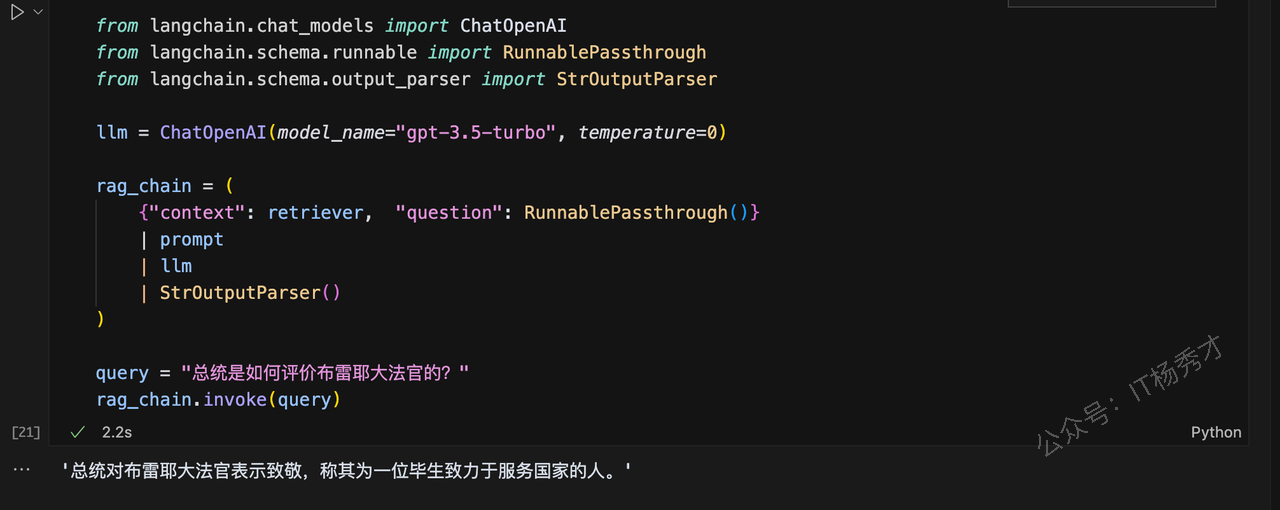Click RunnablePassthrough in the import line

604,52
